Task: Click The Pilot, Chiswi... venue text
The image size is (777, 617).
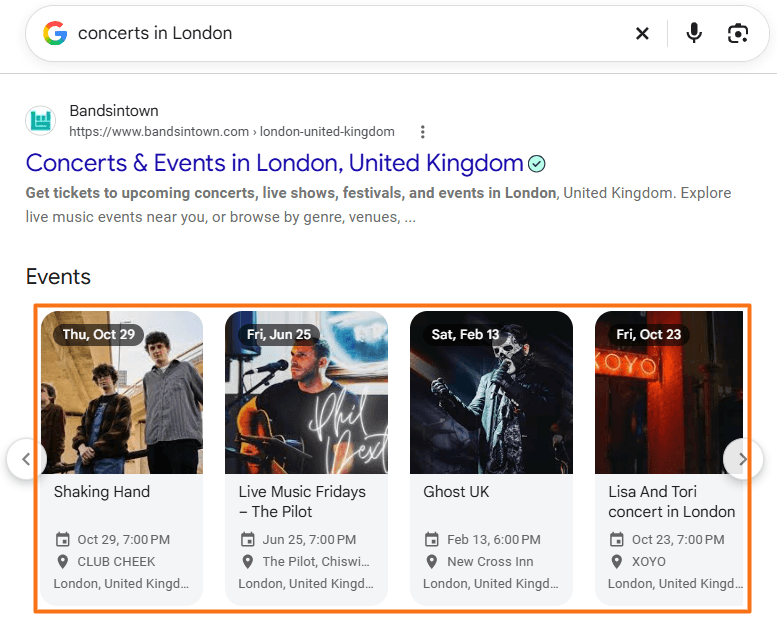Action: click(316, 561)
